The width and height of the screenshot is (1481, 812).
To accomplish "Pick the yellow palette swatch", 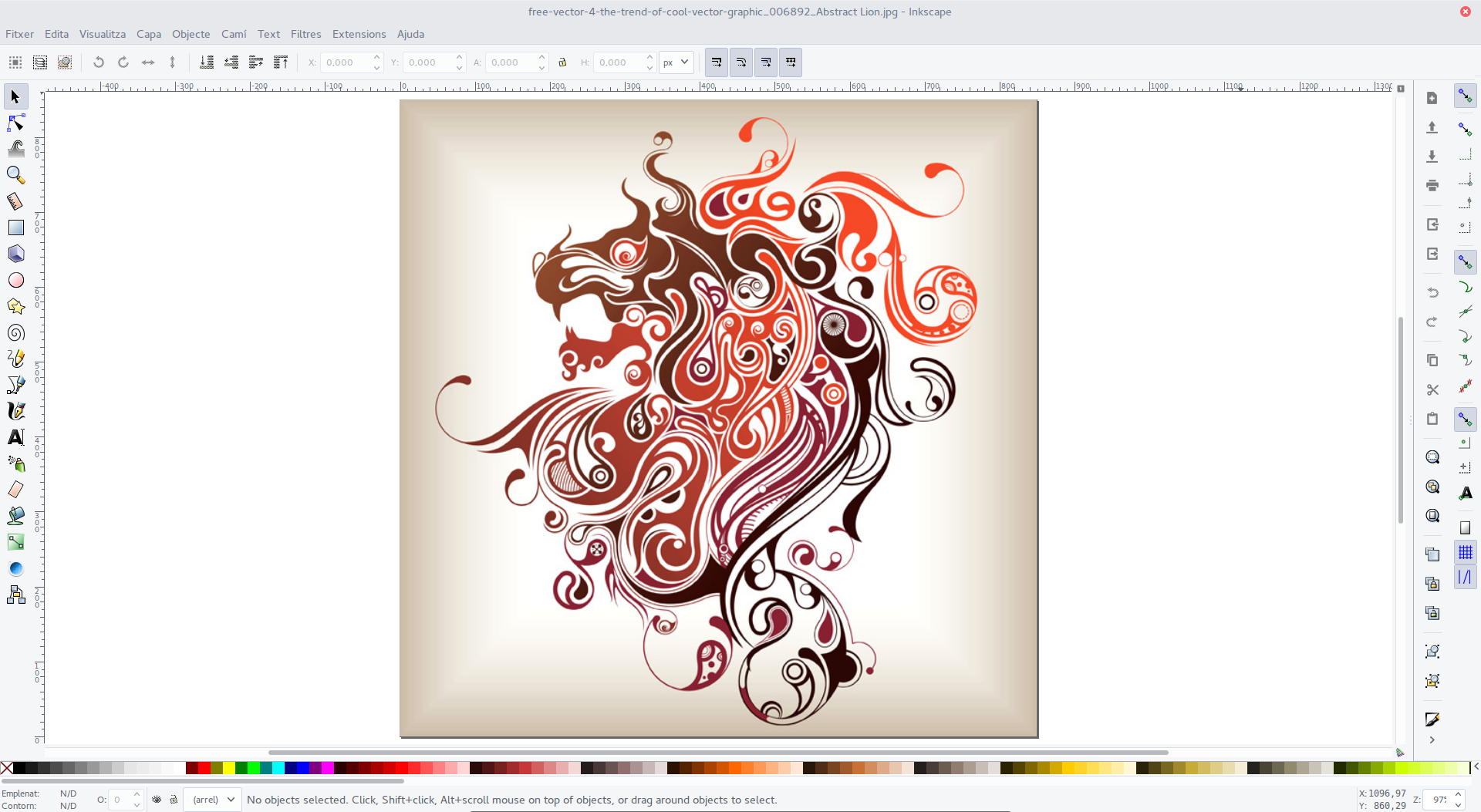I will [x=229, y=768].
